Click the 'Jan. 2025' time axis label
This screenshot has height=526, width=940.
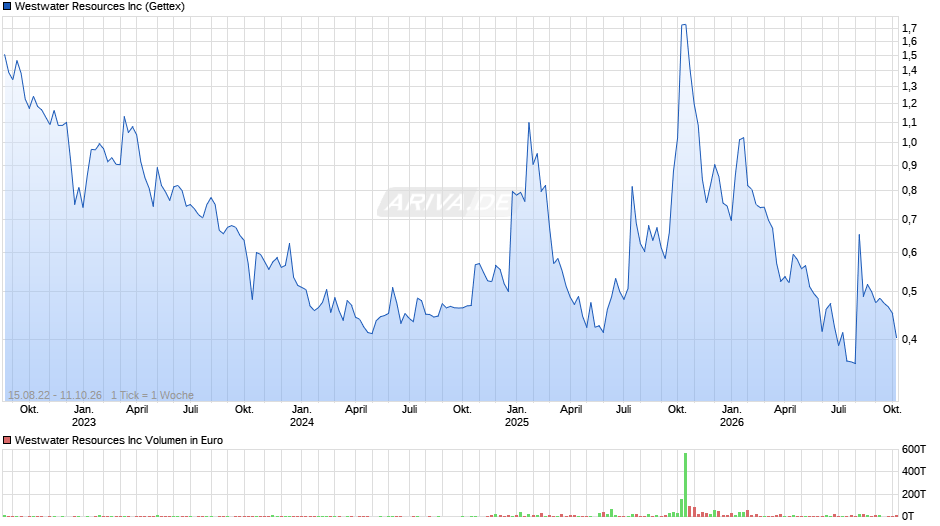pyautogui.click(x=516, y=416)
